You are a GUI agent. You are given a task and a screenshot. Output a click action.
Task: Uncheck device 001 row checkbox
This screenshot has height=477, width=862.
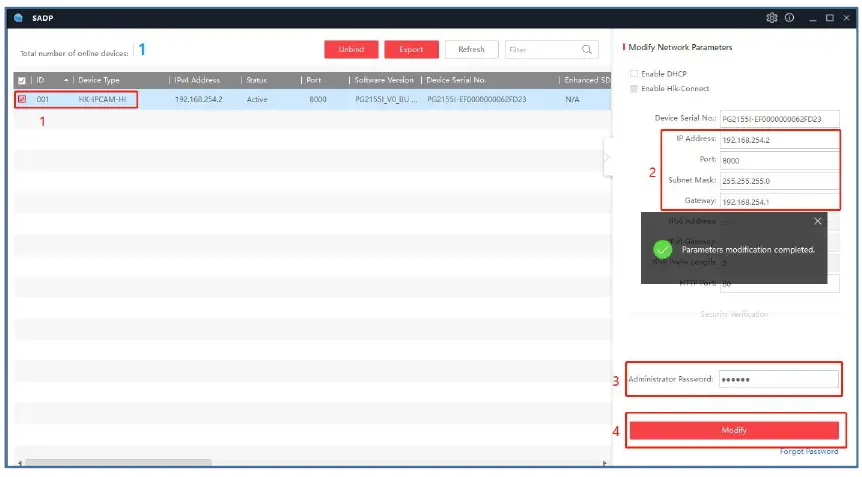(22, 100)
